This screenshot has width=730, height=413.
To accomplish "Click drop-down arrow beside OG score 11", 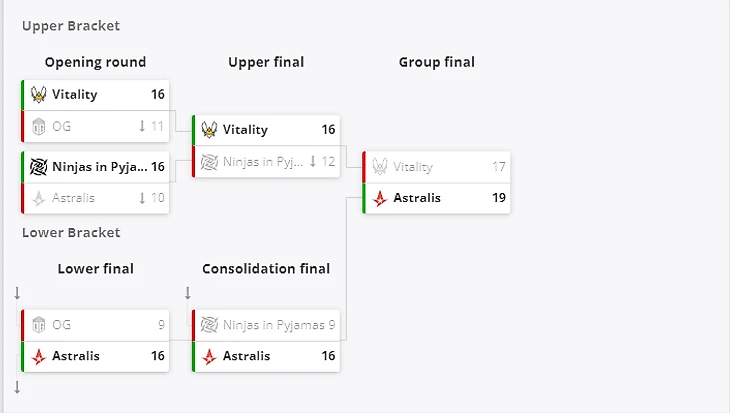I will tap(142, 126).
